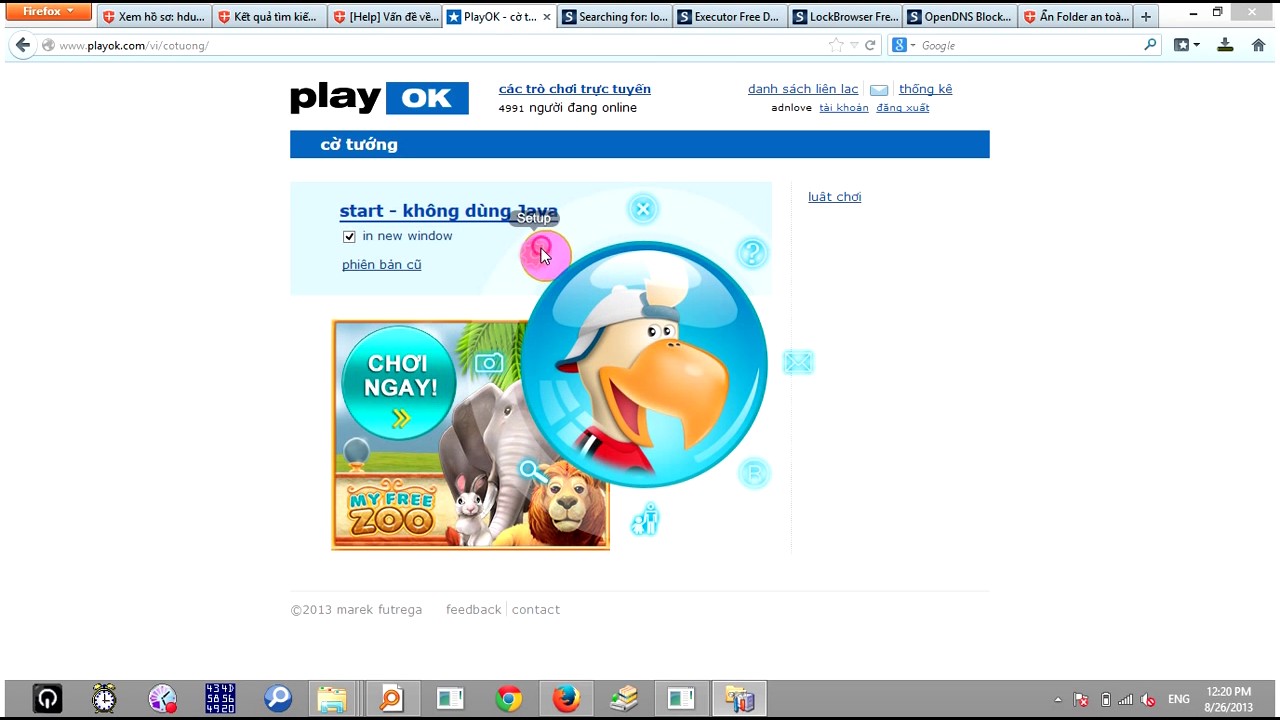
Task: Click the 'đăng xuất' logout link
Action: click(x=903, y=108)
